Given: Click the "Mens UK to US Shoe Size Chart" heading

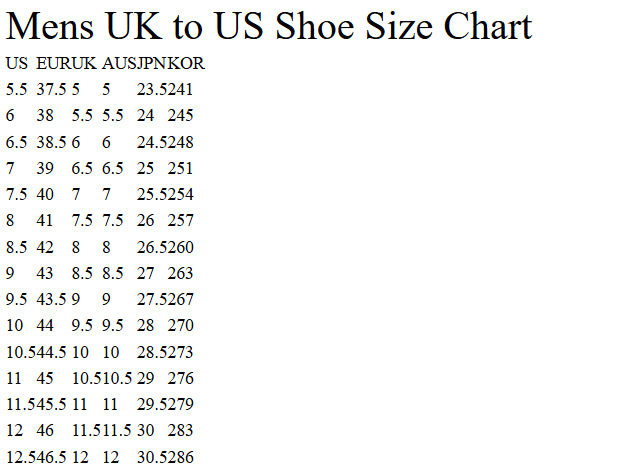Looking at the screenshot, I should [269, 26].
